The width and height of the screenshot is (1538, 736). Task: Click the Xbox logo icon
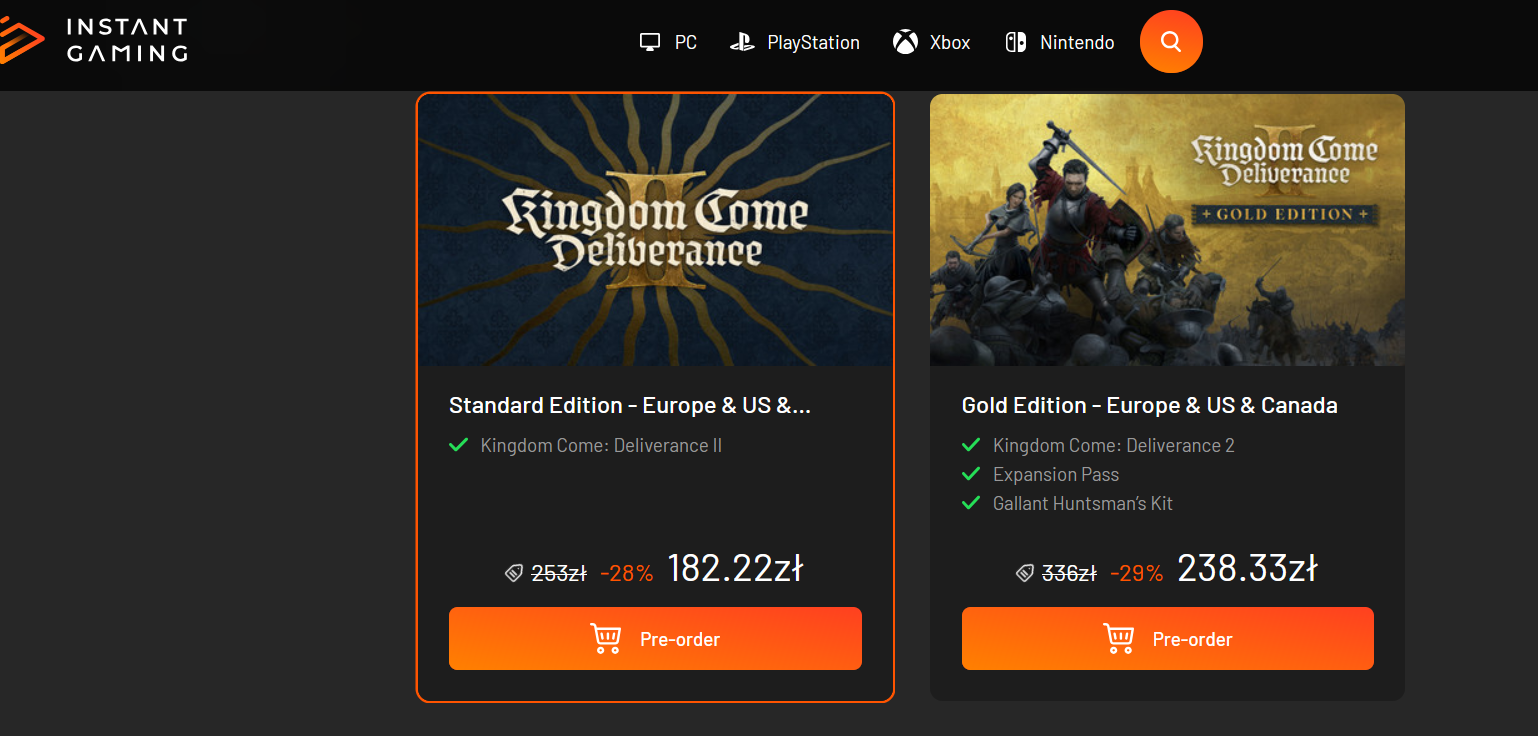905,42
